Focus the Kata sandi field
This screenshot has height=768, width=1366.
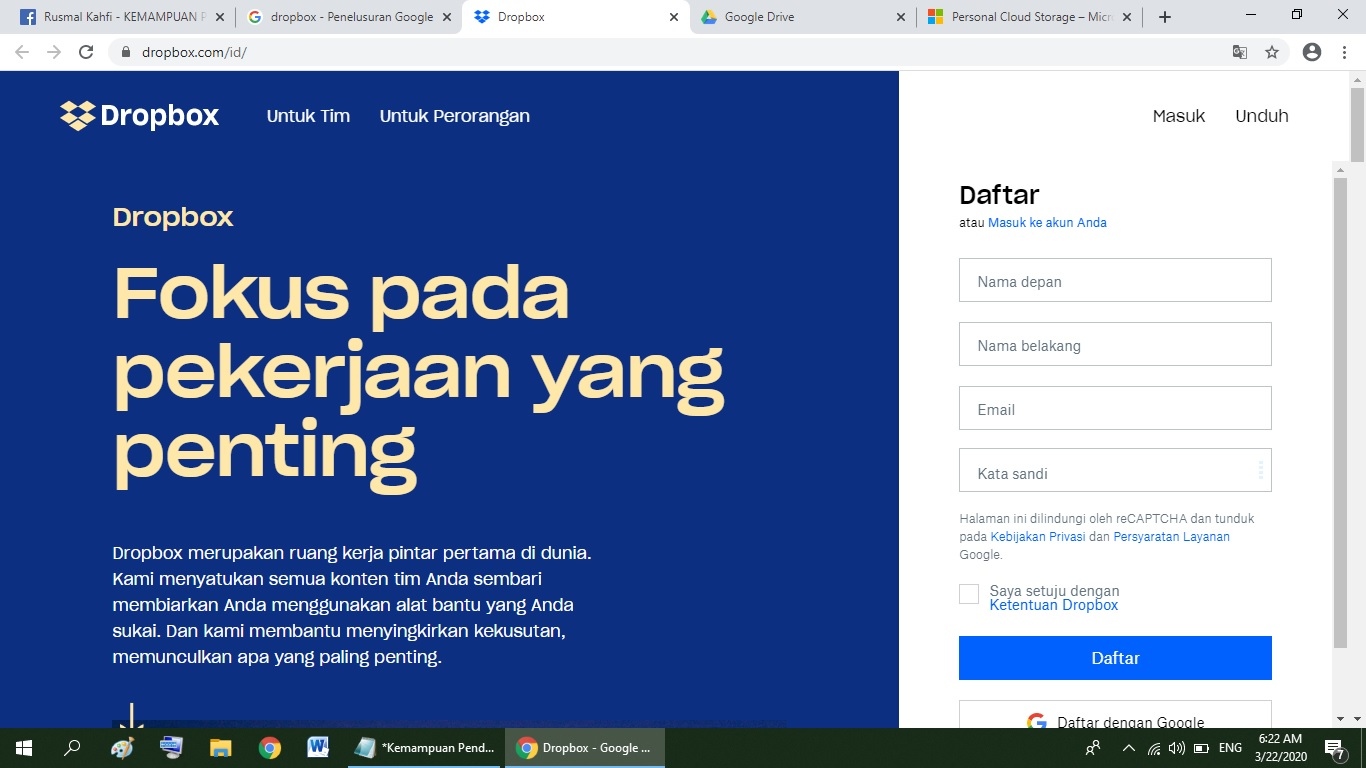(1115, 470)
